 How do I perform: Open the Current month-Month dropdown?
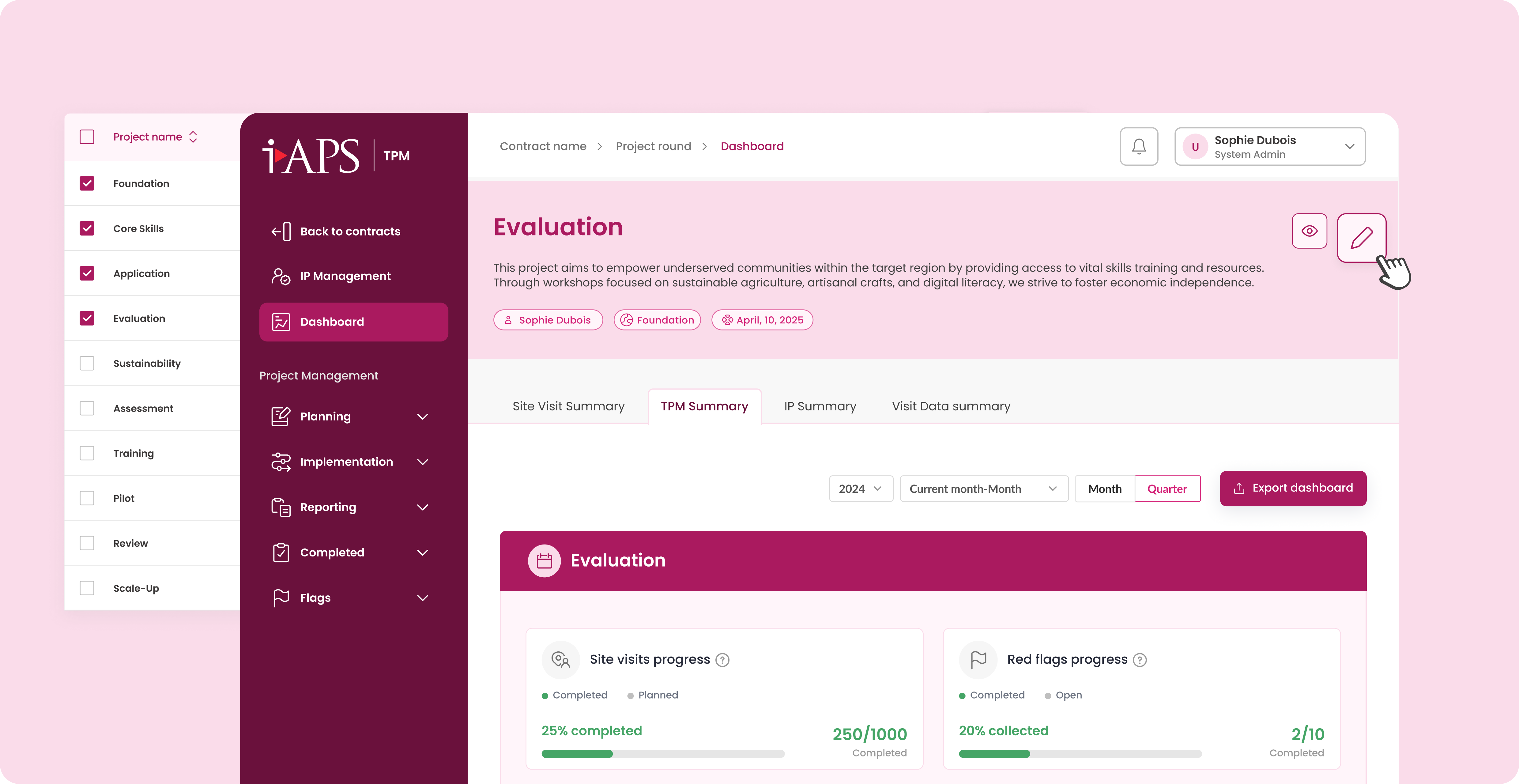pyautogui.click(x=984, y=489)
